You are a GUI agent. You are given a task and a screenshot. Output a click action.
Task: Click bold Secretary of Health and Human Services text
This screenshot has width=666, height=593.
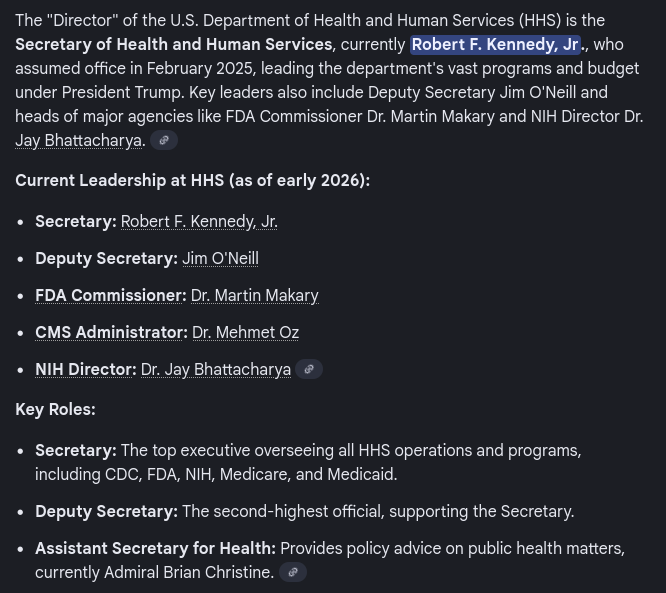click(174, 45)
